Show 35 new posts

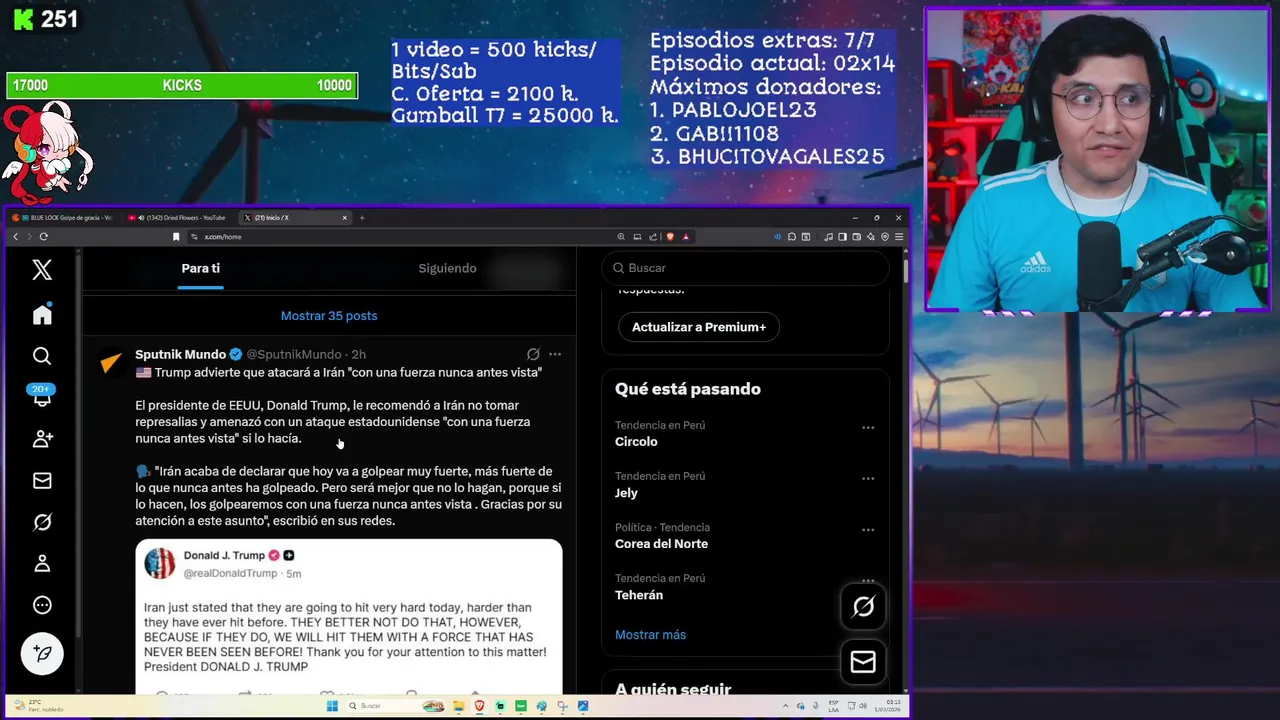[329, 316]
